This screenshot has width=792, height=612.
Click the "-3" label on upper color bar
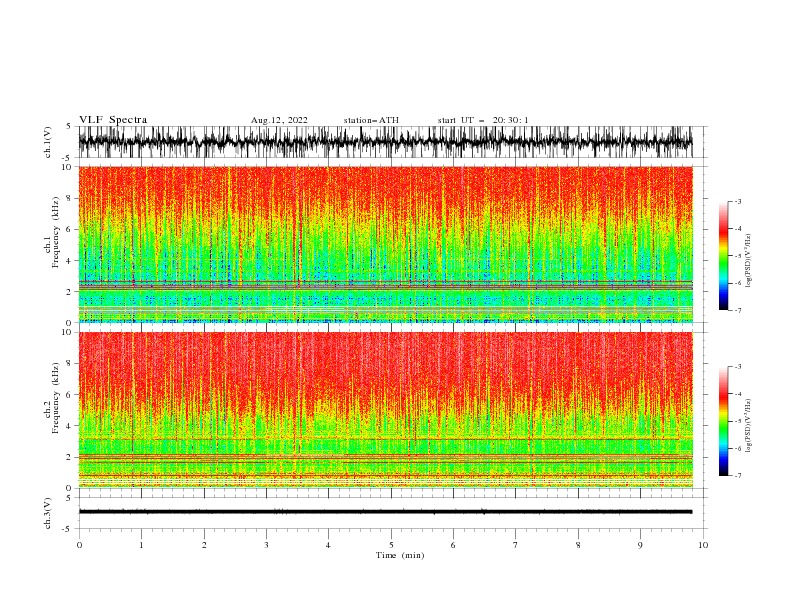coord(737,201)
